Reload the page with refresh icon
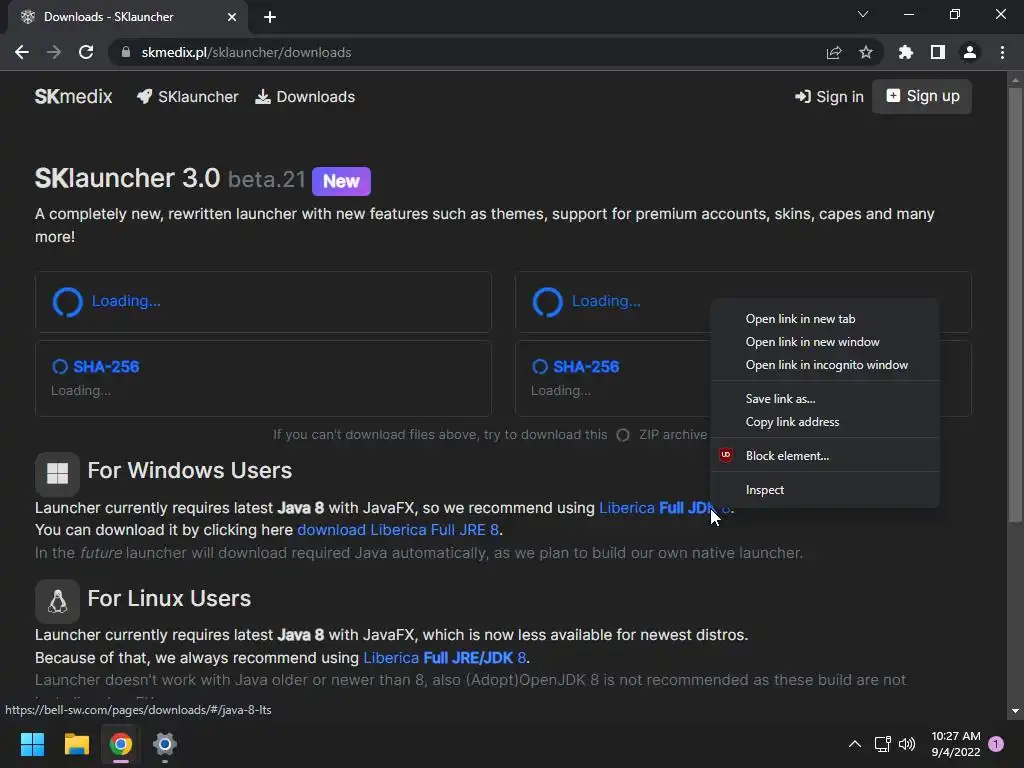1024x768 pixels. click(86, 52)
